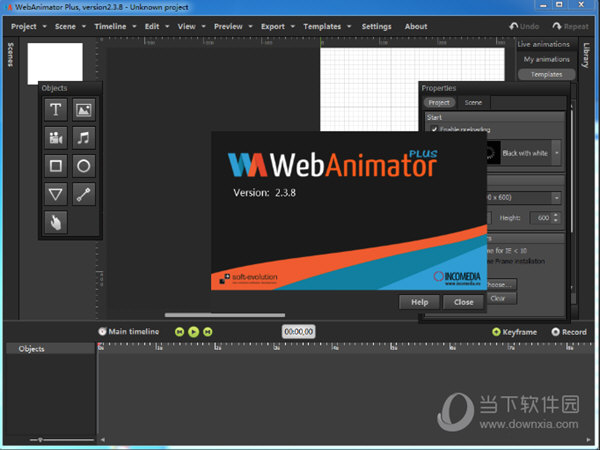Click the 00:00.00 timecode field
The image size is (600, 450).
(x=298, y=331)
